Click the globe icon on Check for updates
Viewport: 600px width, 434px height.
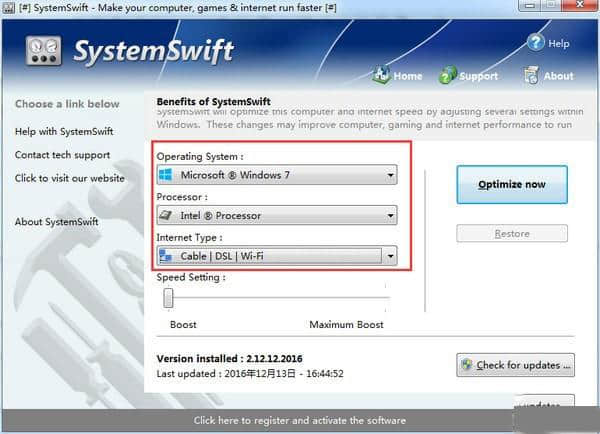[x=466, y=364]
